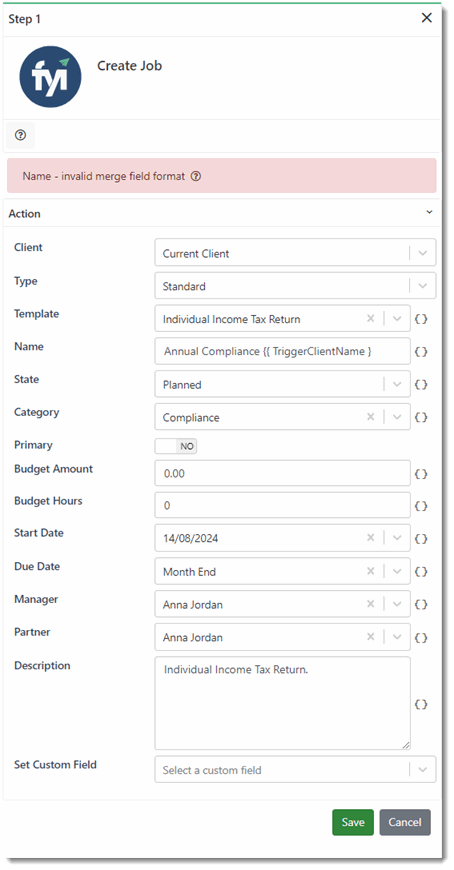The width and height of the screenshot is (454, 870).
Task: Open the Client dropdown
Action: 295,253
